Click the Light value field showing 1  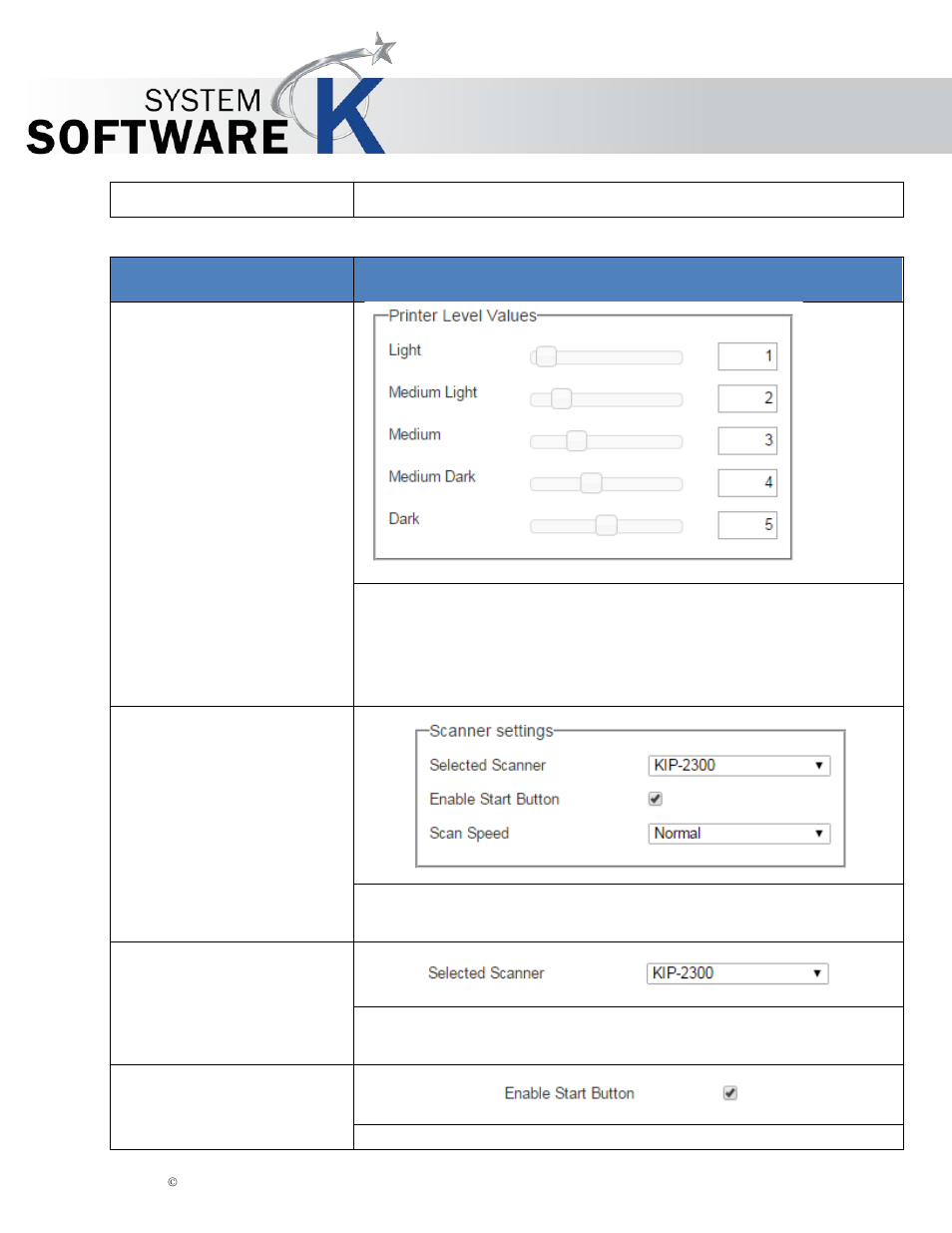pos(747,356)
